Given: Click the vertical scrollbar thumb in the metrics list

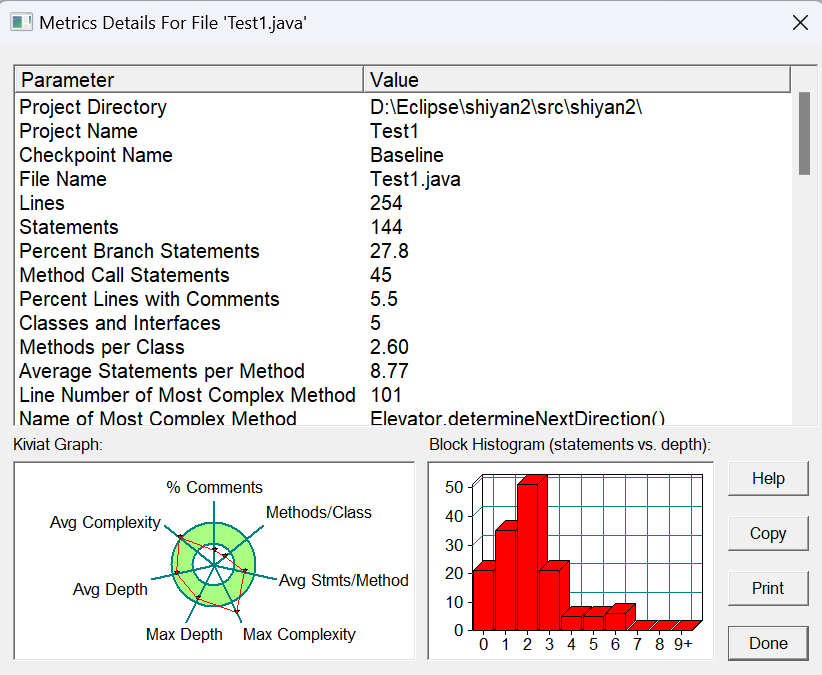Looking at the screenshot, I should pos(804,133).
